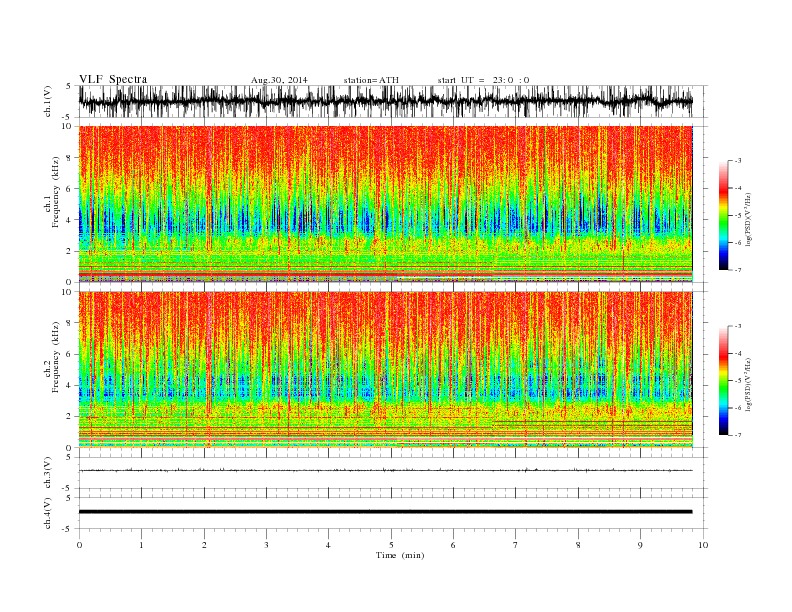Click the "10" minute time tick label

coord(703,545)
